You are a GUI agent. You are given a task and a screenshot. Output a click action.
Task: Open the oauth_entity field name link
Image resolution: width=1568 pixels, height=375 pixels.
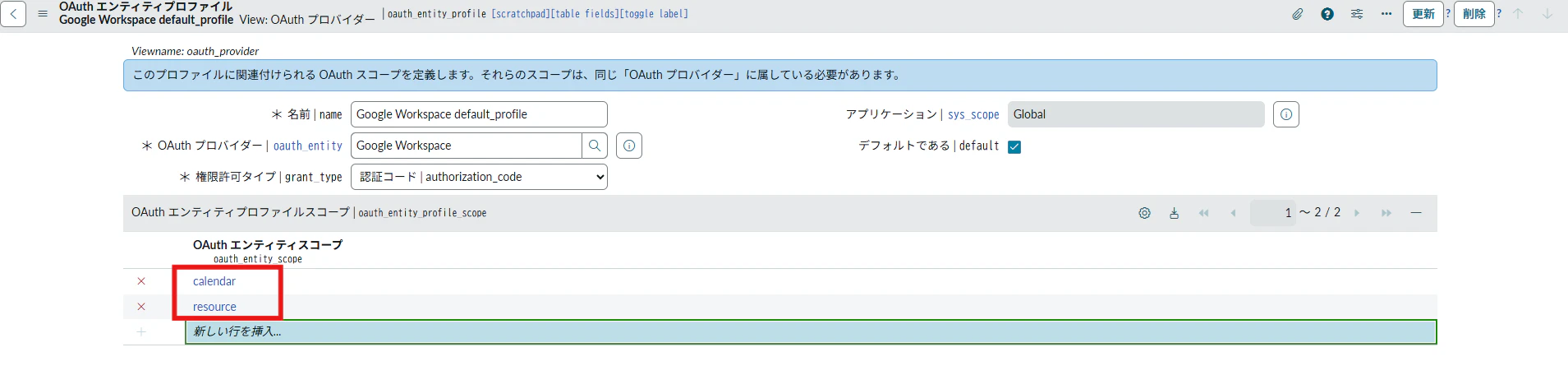point(308,146)
